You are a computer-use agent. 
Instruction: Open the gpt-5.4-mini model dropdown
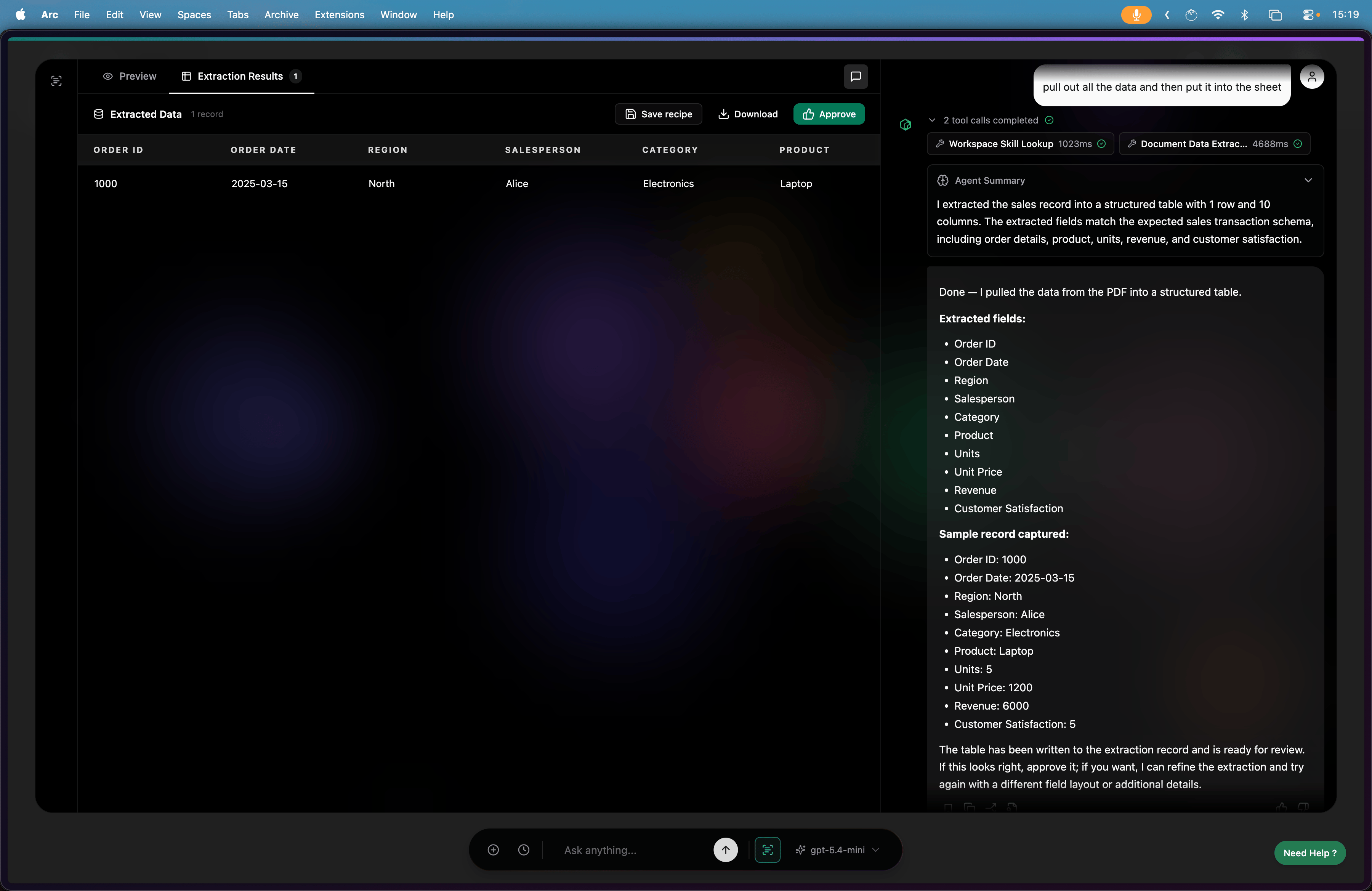(838, 849)
